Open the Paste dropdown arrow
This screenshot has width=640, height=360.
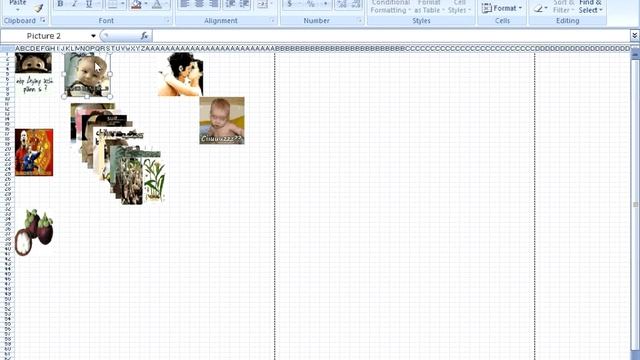click(18, 10)
